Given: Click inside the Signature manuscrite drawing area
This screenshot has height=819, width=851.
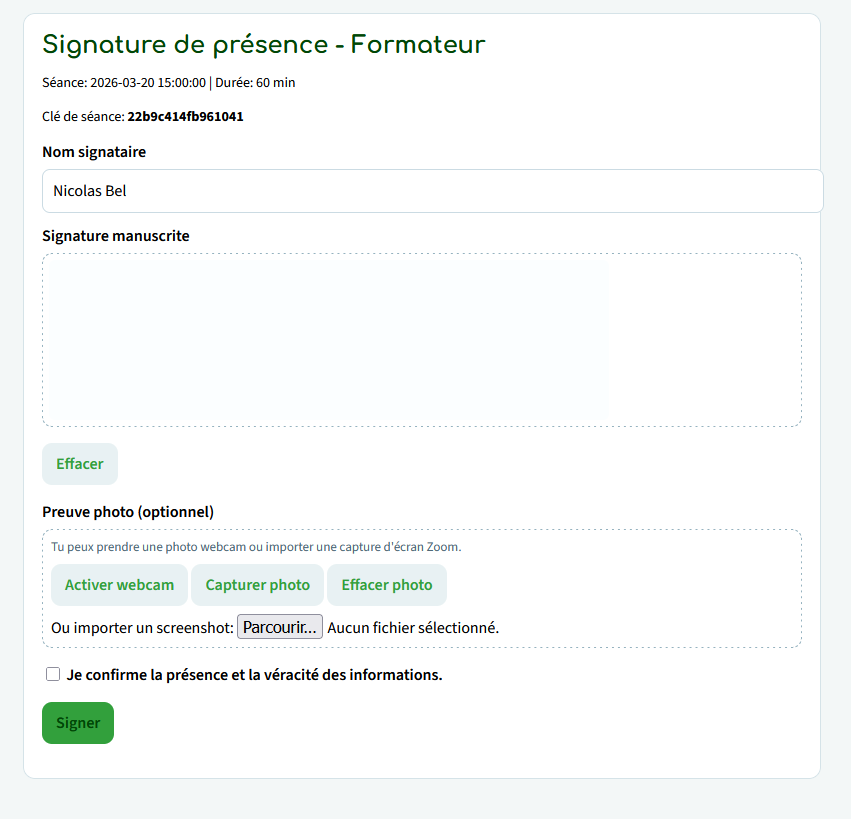Looking at the screenshot, I should (x=421, y=340).
